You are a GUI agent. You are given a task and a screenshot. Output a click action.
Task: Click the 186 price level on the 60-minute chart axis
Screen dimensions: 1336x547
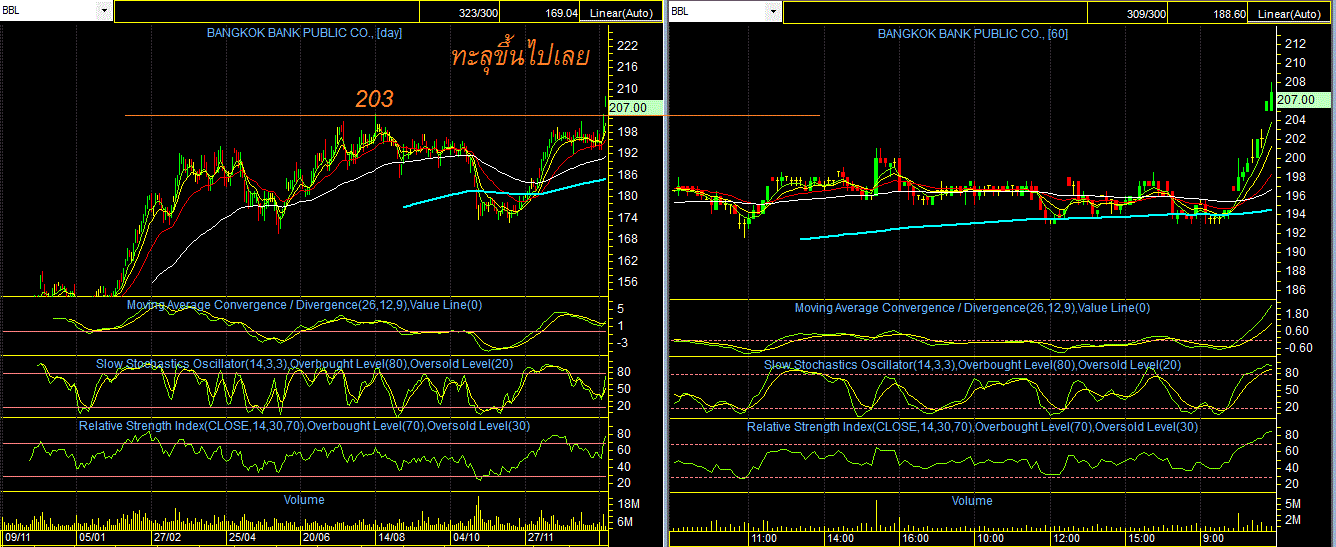pos(1294,290)
